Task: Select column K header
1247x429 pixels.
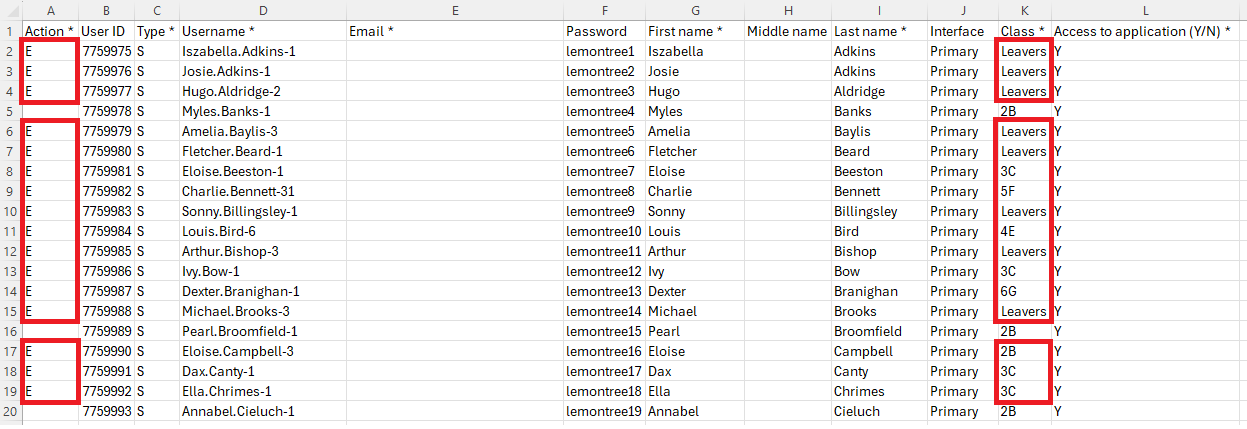Action: coord(1024,10)
